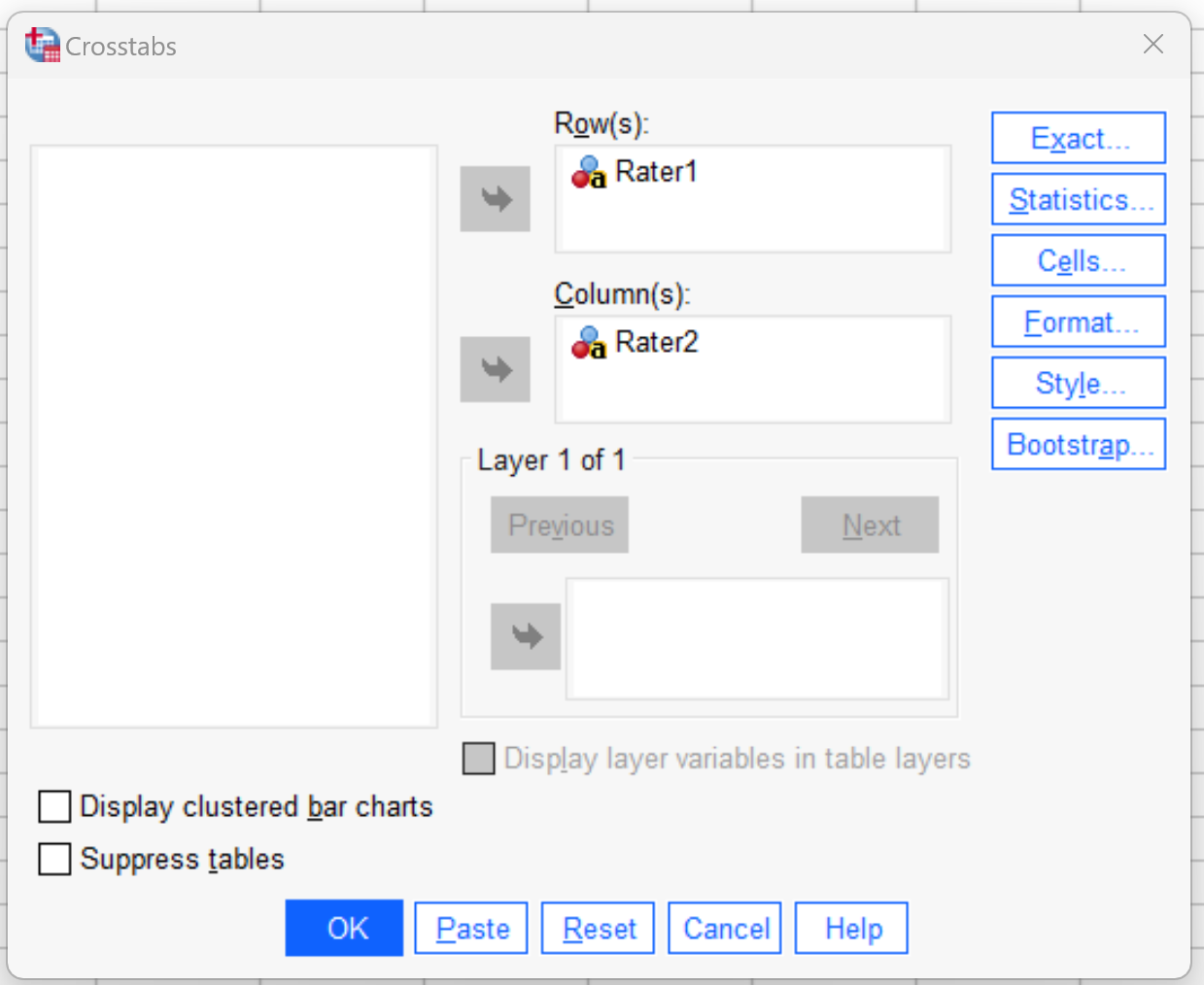Open the Style settings dialog
1204x985 pixels.
click(x=1078, y=383)
